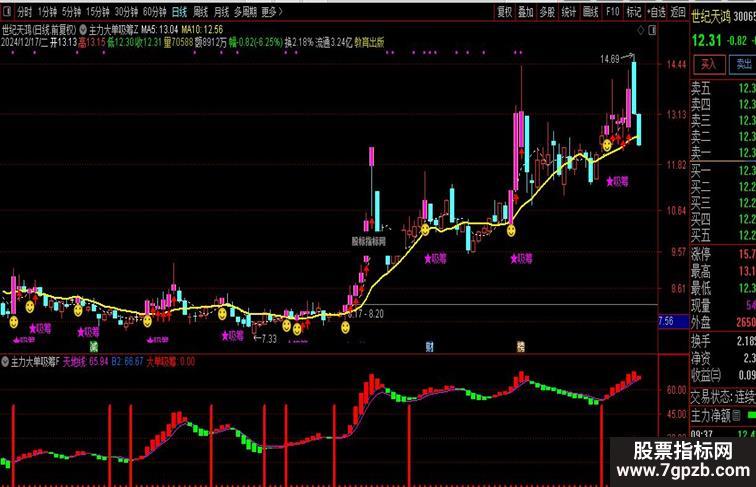Click the 标记 mark button
Image resolution: width=756 pixels, height=487 pixels.
[x=634, y=12]
